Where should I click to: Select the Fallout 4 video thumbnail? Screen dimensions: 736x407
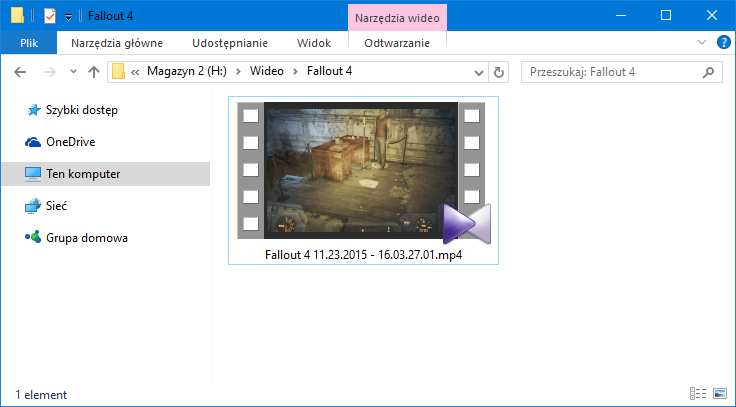tap(363, 171)
